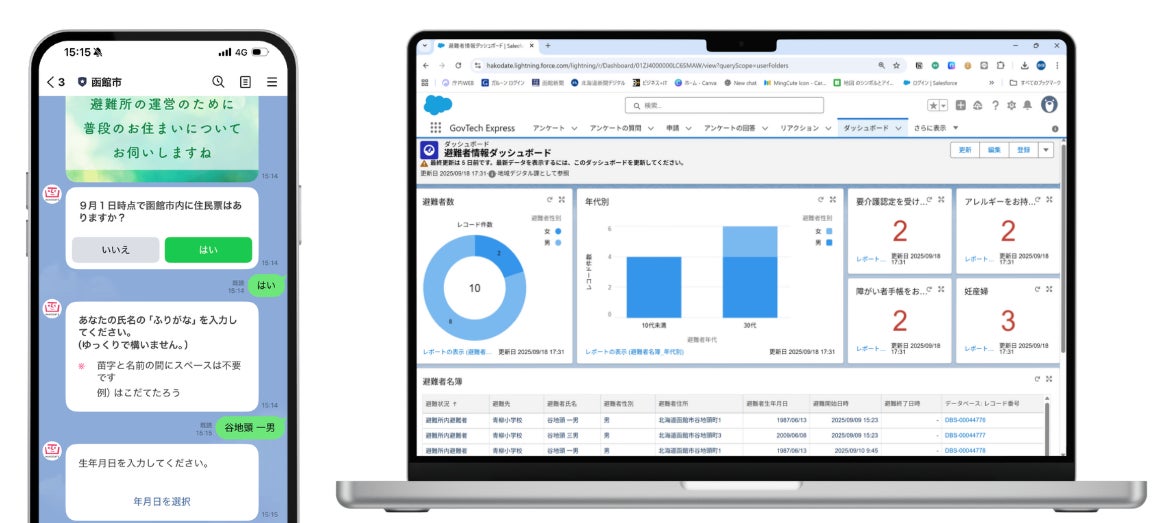Click the 登録 subscribe button
This screenshot has width=1172, height=523.
1023,149
